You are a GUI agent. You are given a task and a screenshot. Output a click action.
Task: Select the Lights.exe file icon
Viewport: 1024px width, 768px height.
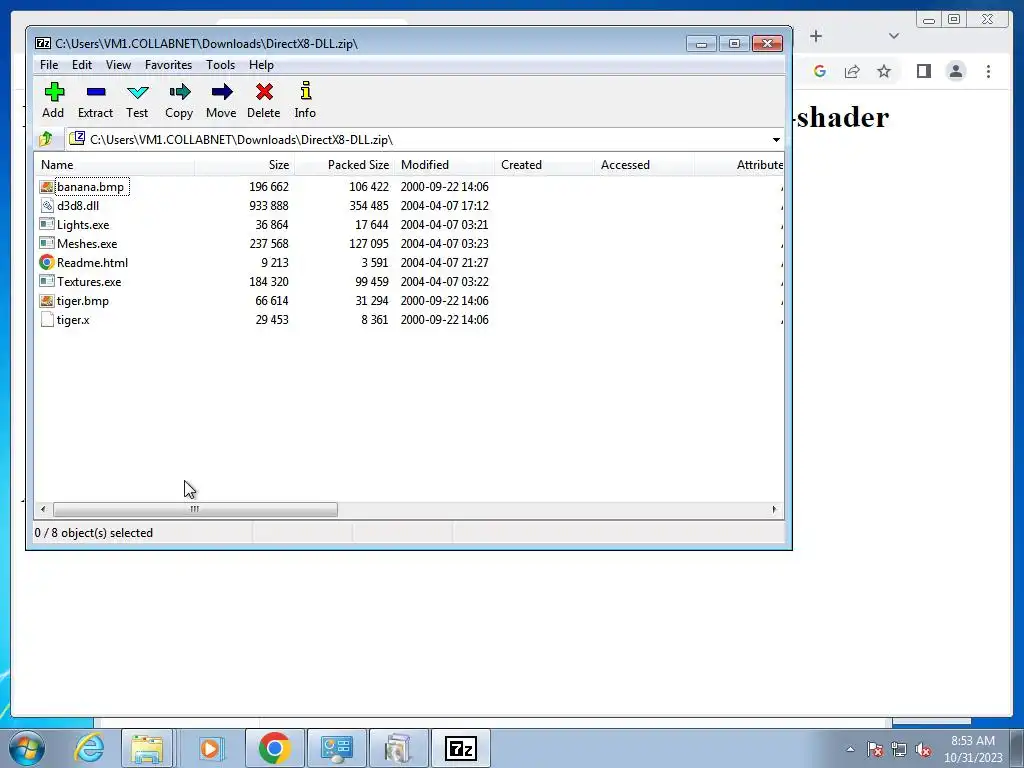click(46, 225)
